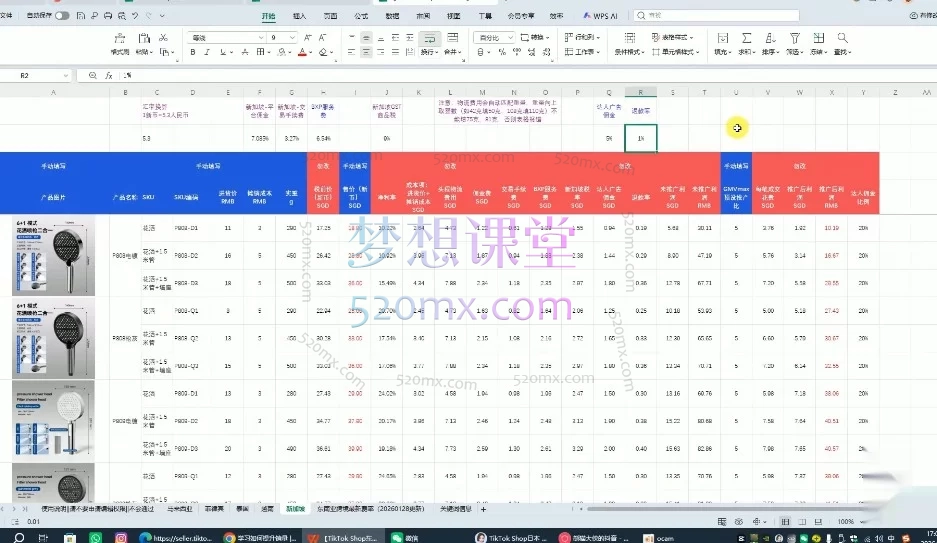This screenshot has width=937, height=543.
Task: Click the Print icon in the quick access bar
Action: pos(108,16)
